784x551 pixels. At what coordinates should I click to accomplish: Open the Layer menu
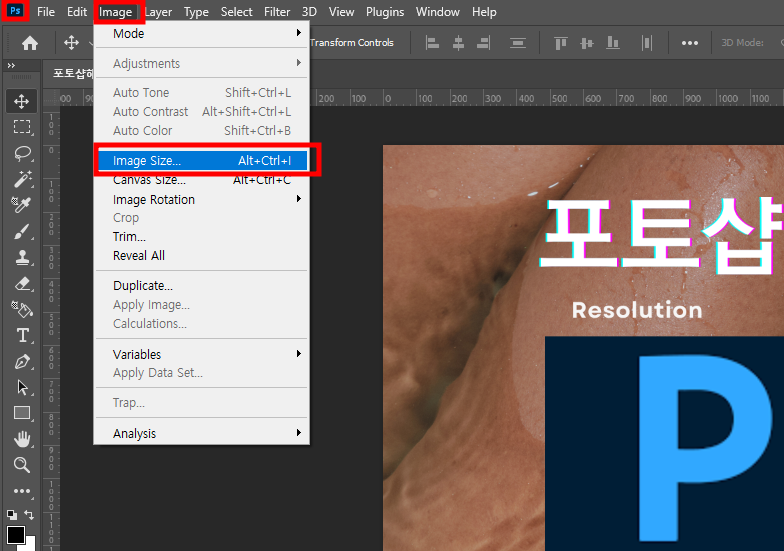tap(158, 12)
